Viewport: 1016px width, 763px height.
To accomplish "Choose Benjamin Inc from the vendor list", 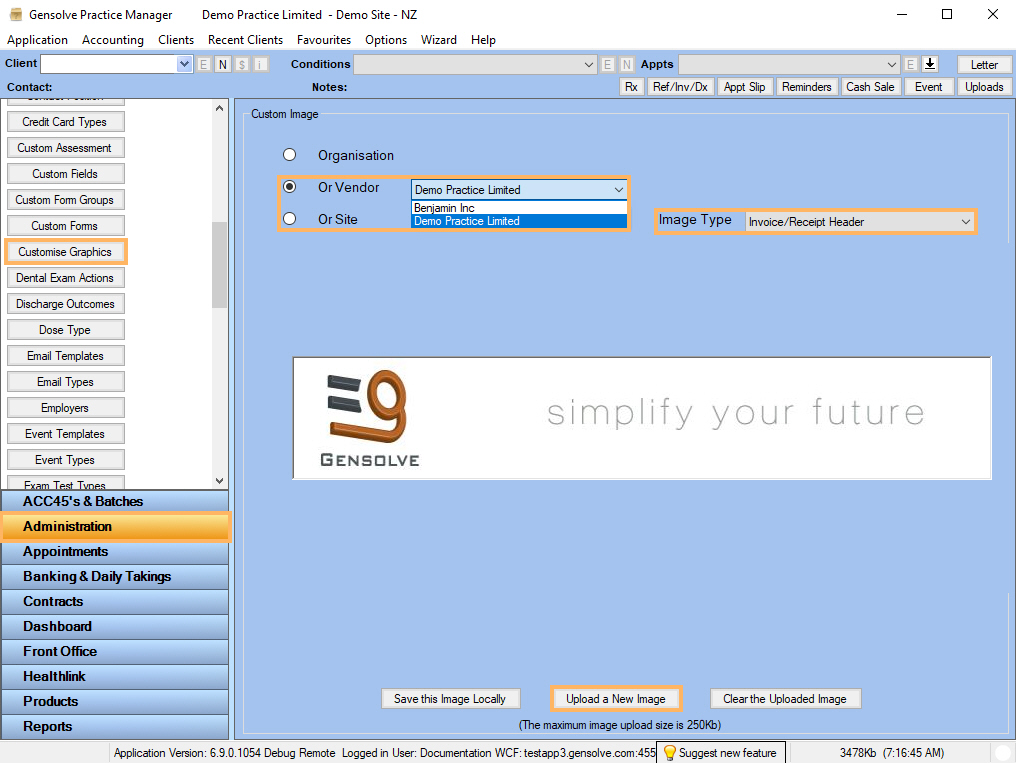I will click(x=519, y=208).
